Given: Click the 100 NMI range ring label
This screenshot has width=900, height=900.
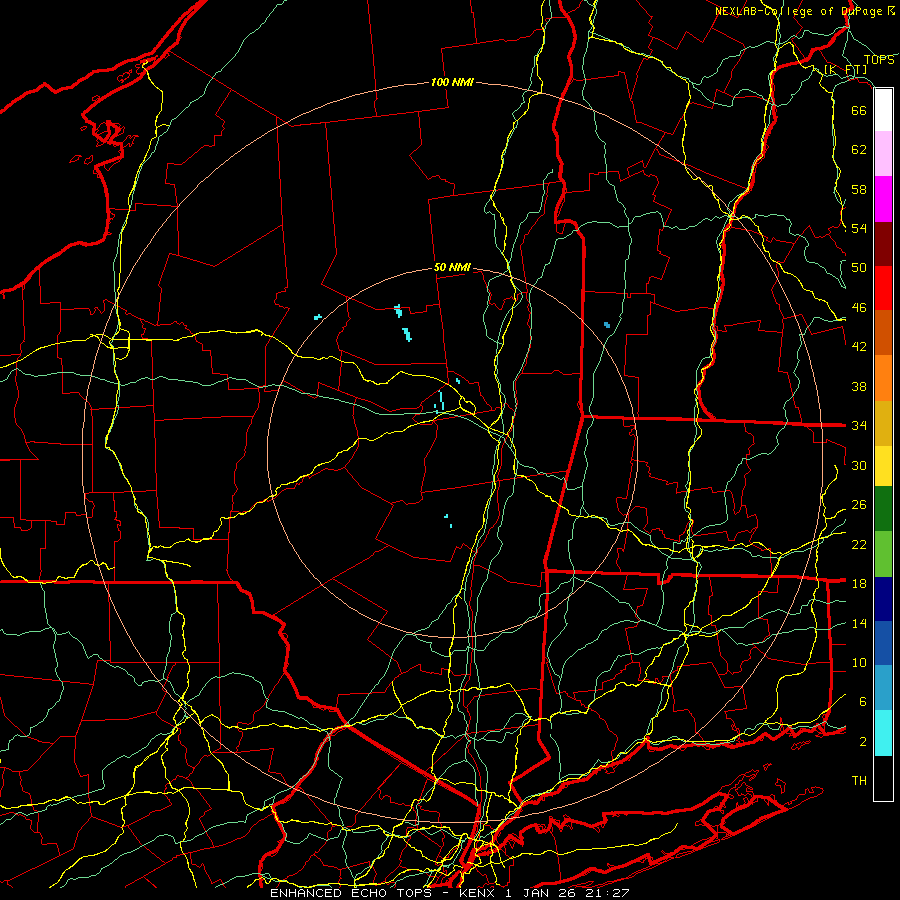Looking at the screenshot, I should pos(452,83).
